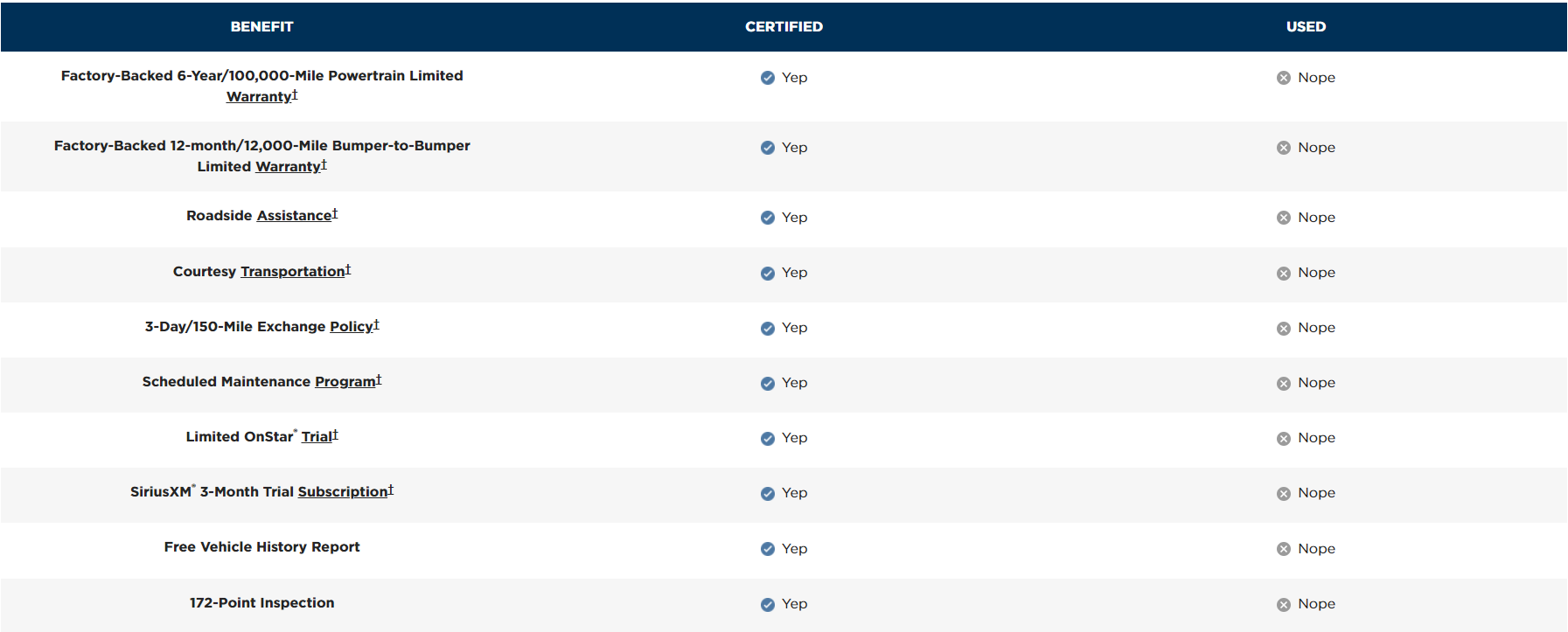1568x632 pixels.
Task: Open the Courtesy Transportation link
Action: coord(293,272)
